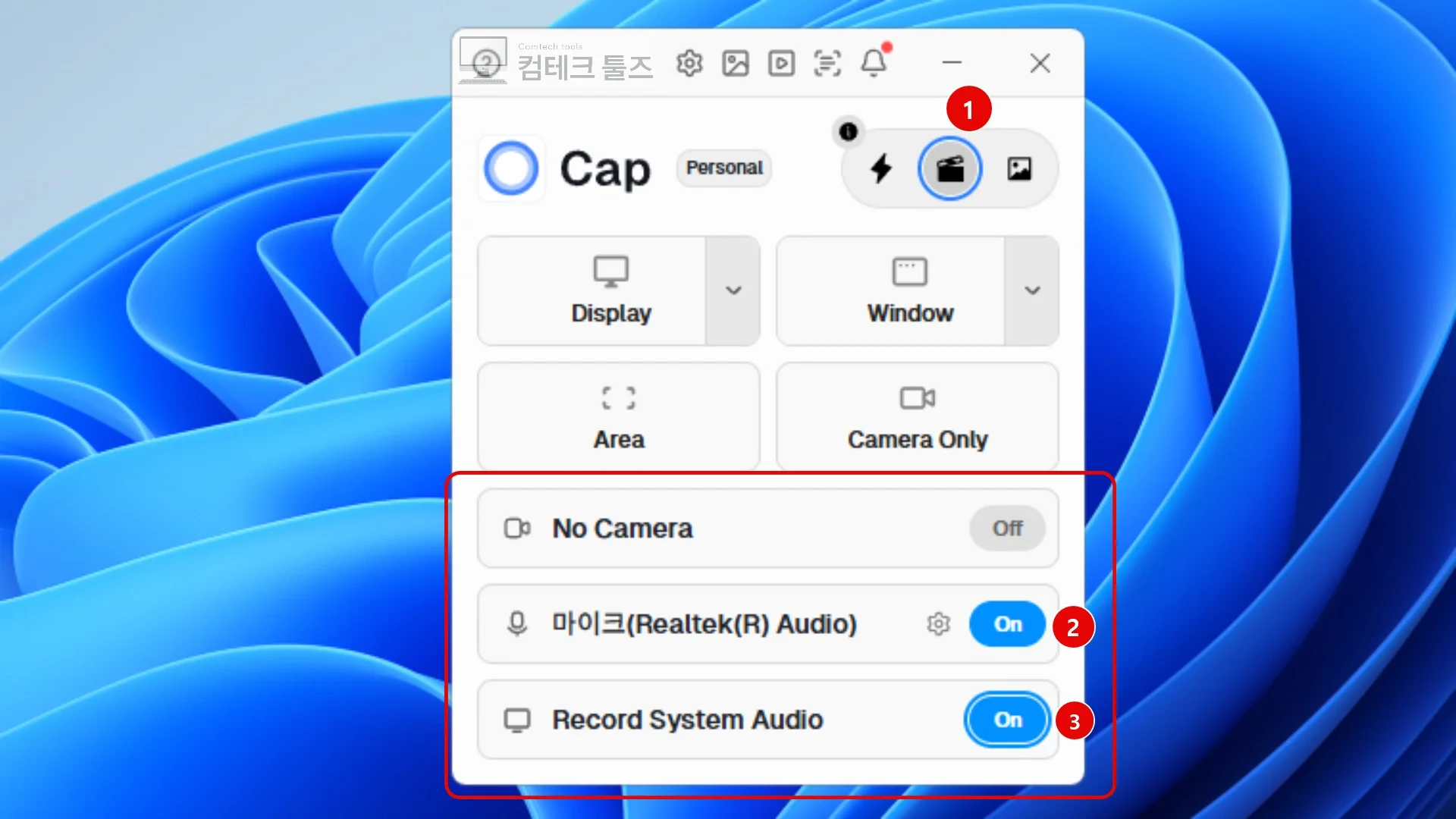Screen dimensions: 1456x819
Task: Toggle the camera Off switch
Action: coord(1008,529)
